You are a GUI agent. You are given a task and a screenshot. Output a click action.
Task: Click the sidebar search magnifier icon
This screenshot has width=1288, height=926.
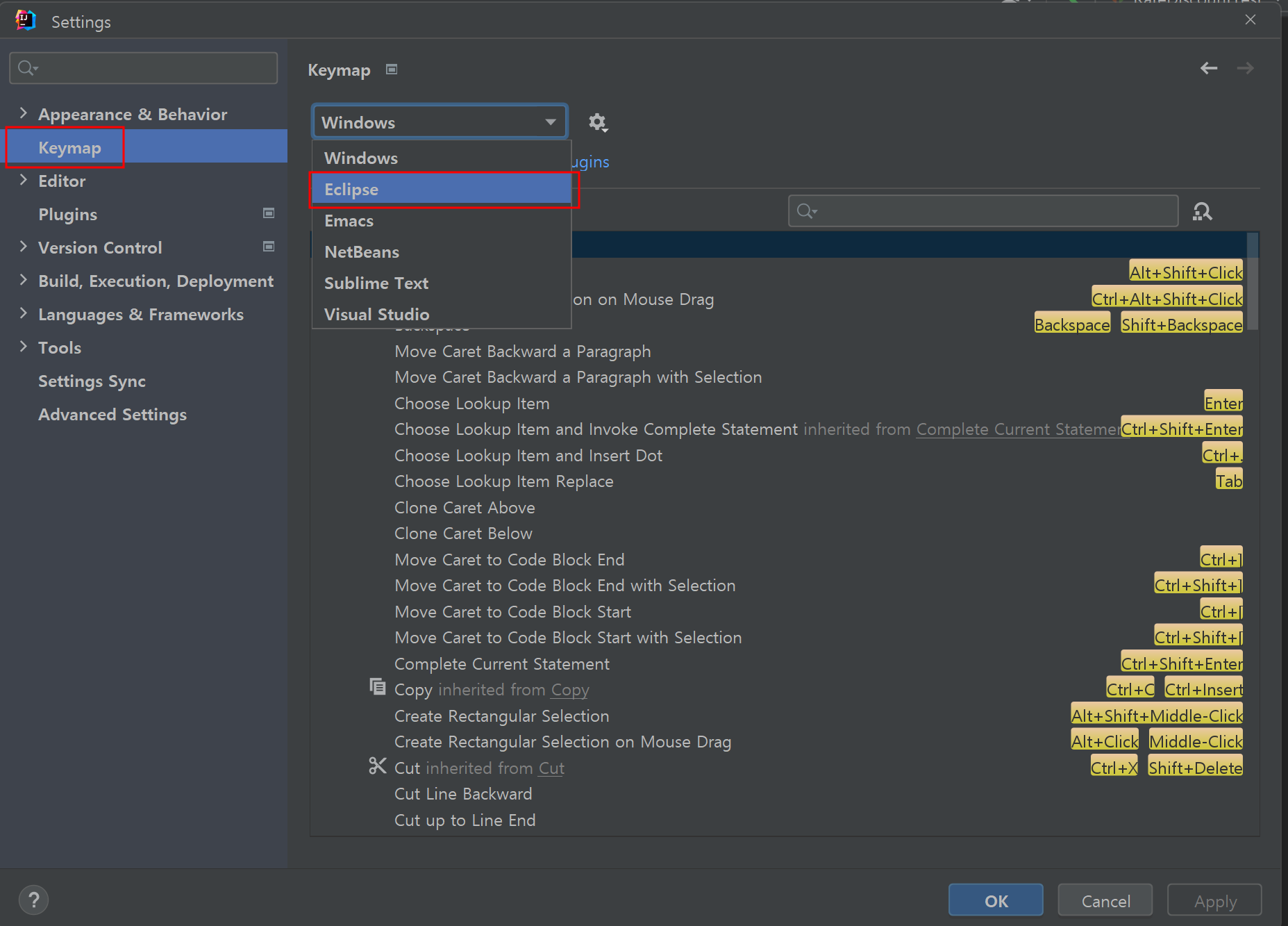(x=27, y=67)
